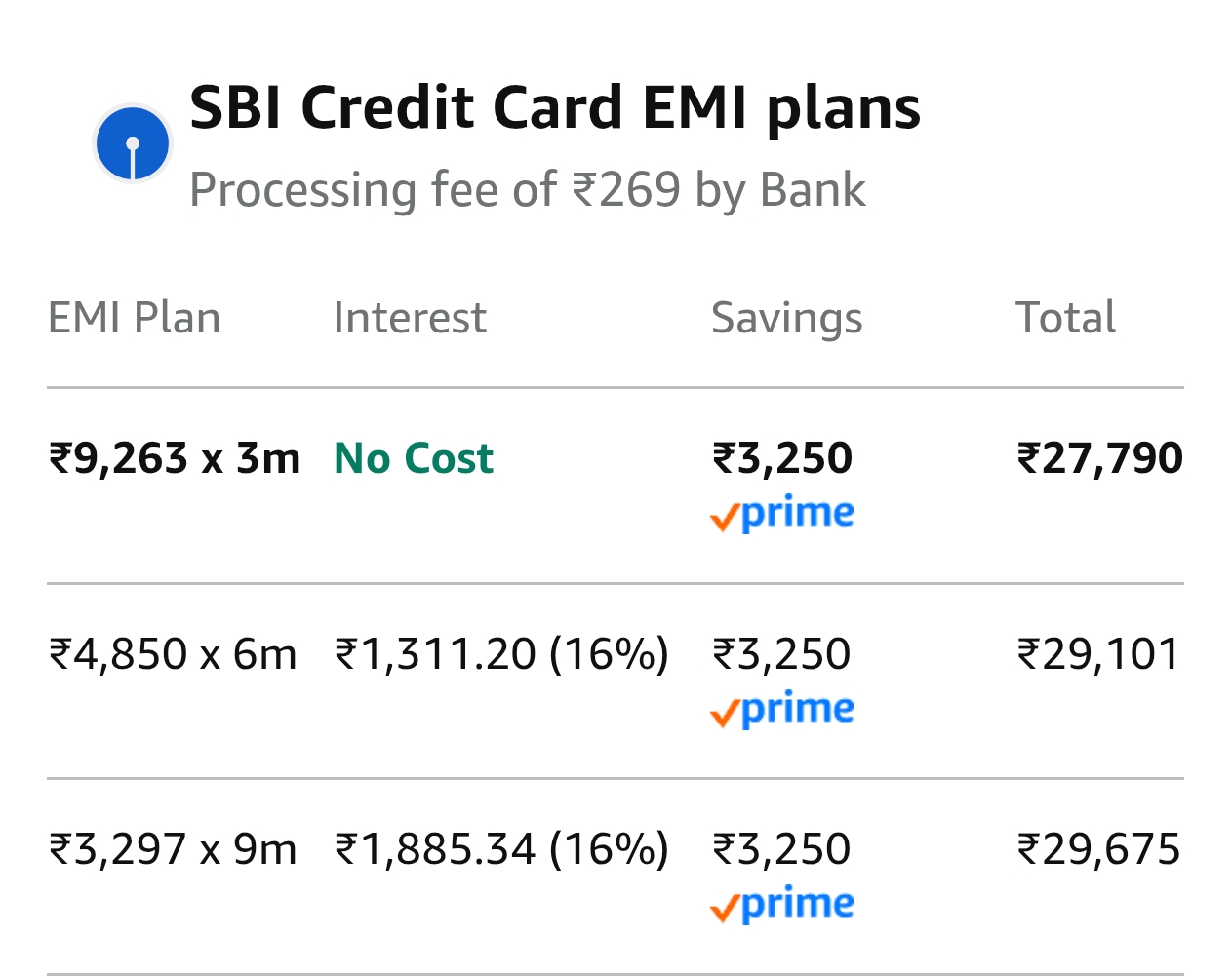Click the ₹1,885.34 (16%) interest value
This screenshot has height=977, width=1232.
click(x=501, y=849)
